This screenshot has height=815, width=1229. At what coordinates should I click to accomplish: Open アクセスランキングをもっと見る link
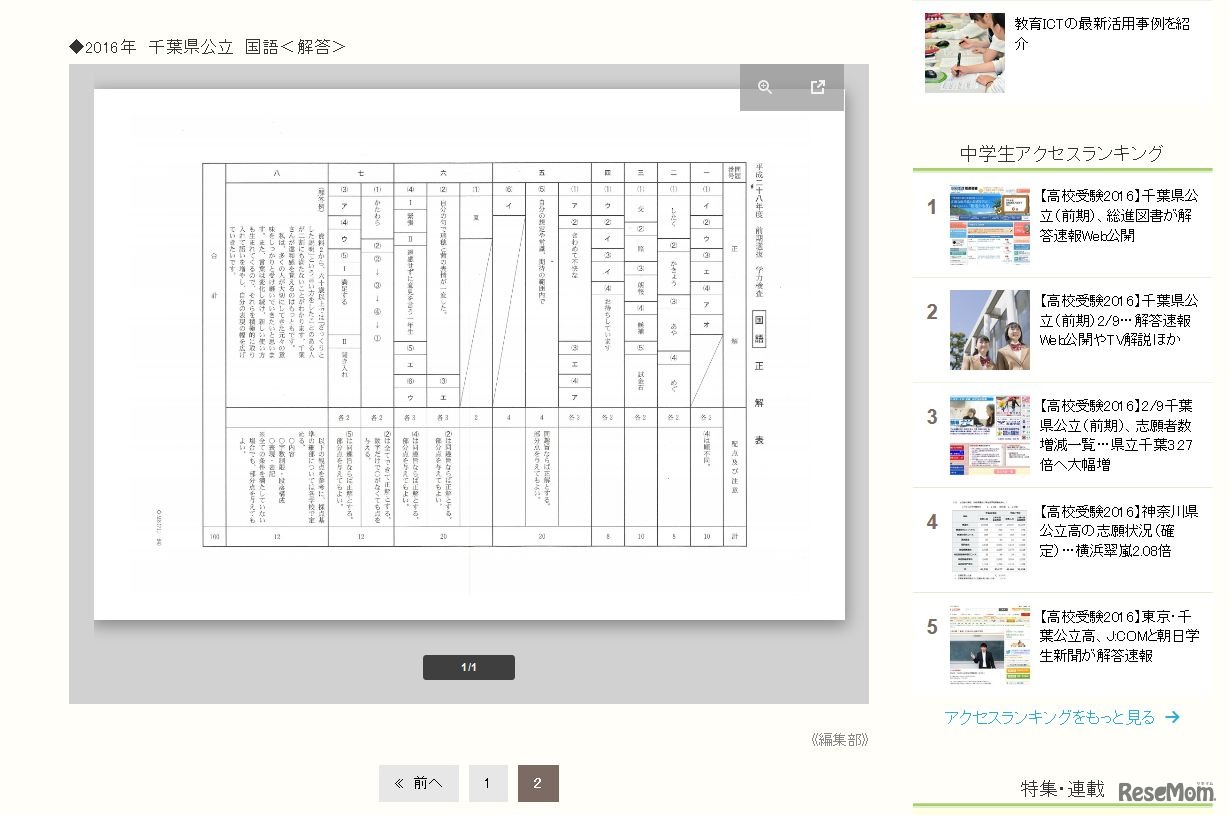tap(1061, 717)
